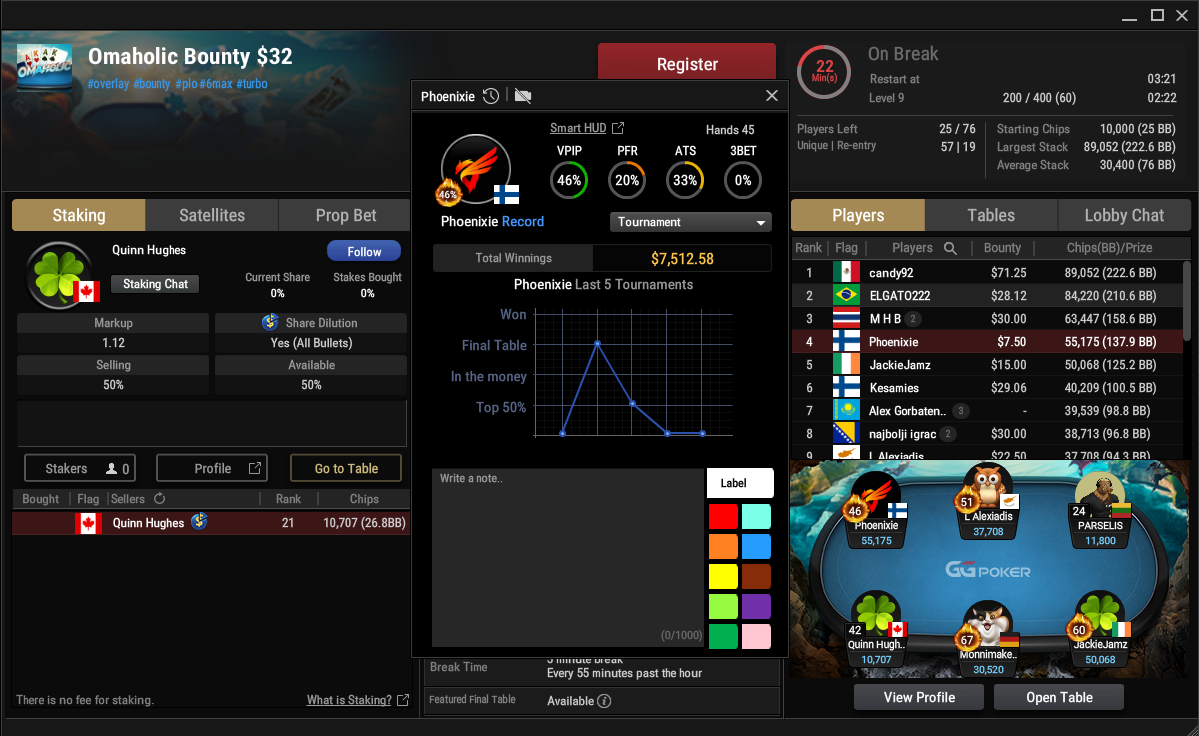Click Mexico flag beside candy92
Image resolution: width=1199 pixels, height=736 pixels.
846,273
